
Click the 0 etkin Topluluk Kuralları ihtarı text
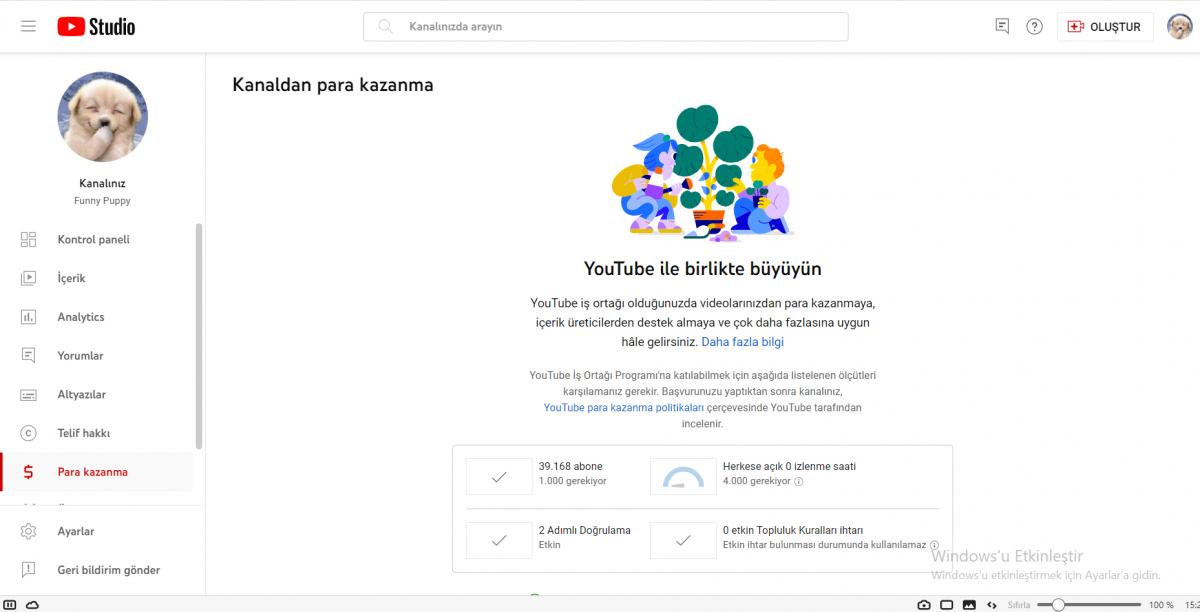tap(793, 530)
